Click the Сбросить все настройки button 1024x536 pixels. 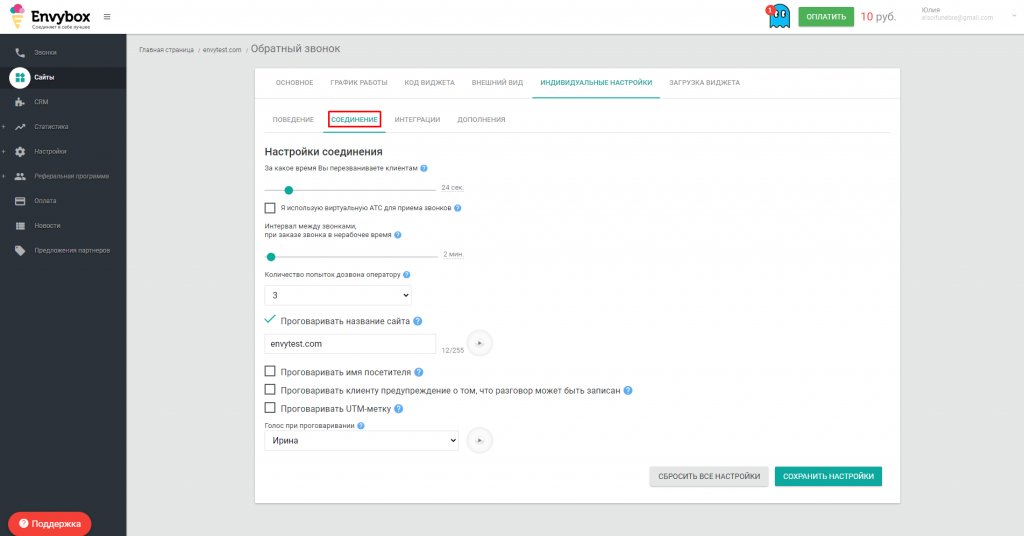pos(709,477)
